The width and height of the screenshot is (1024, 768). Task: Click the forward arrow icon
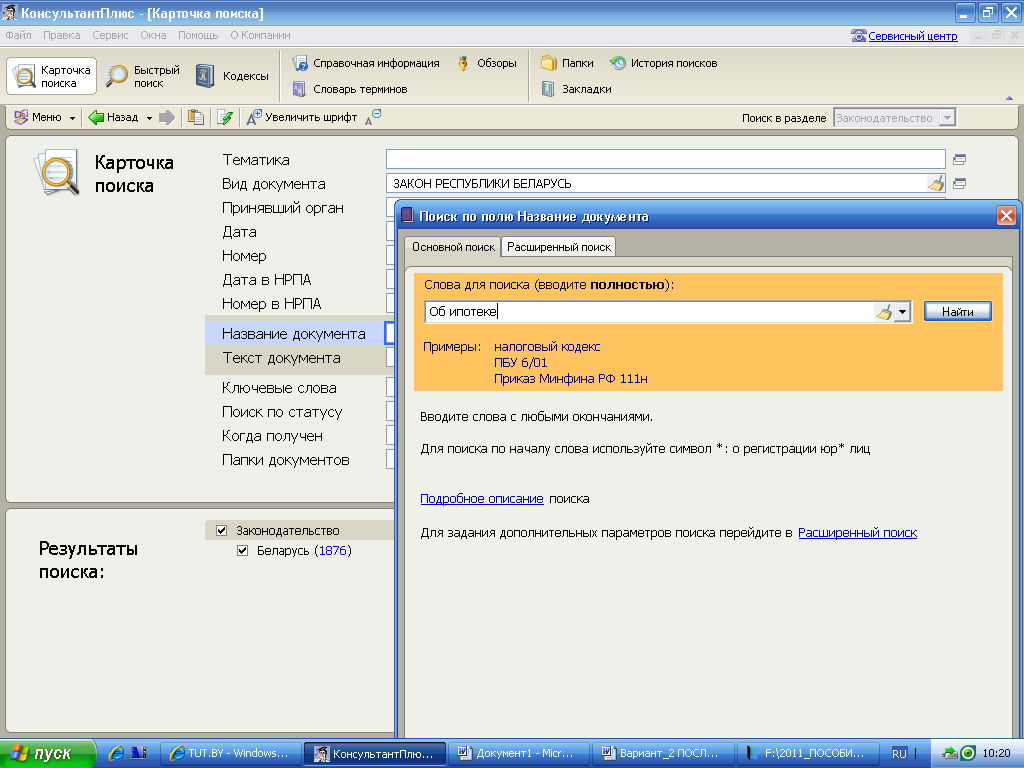(167, 118)
